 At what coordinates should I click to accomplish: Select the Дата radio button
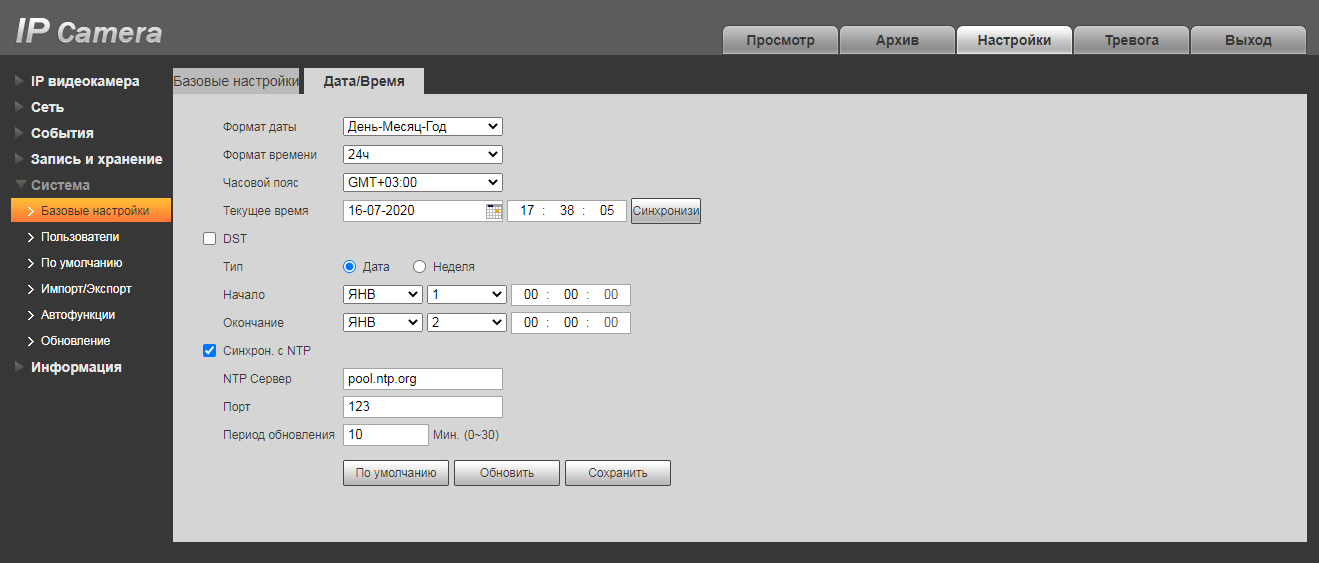click(350, 267)
